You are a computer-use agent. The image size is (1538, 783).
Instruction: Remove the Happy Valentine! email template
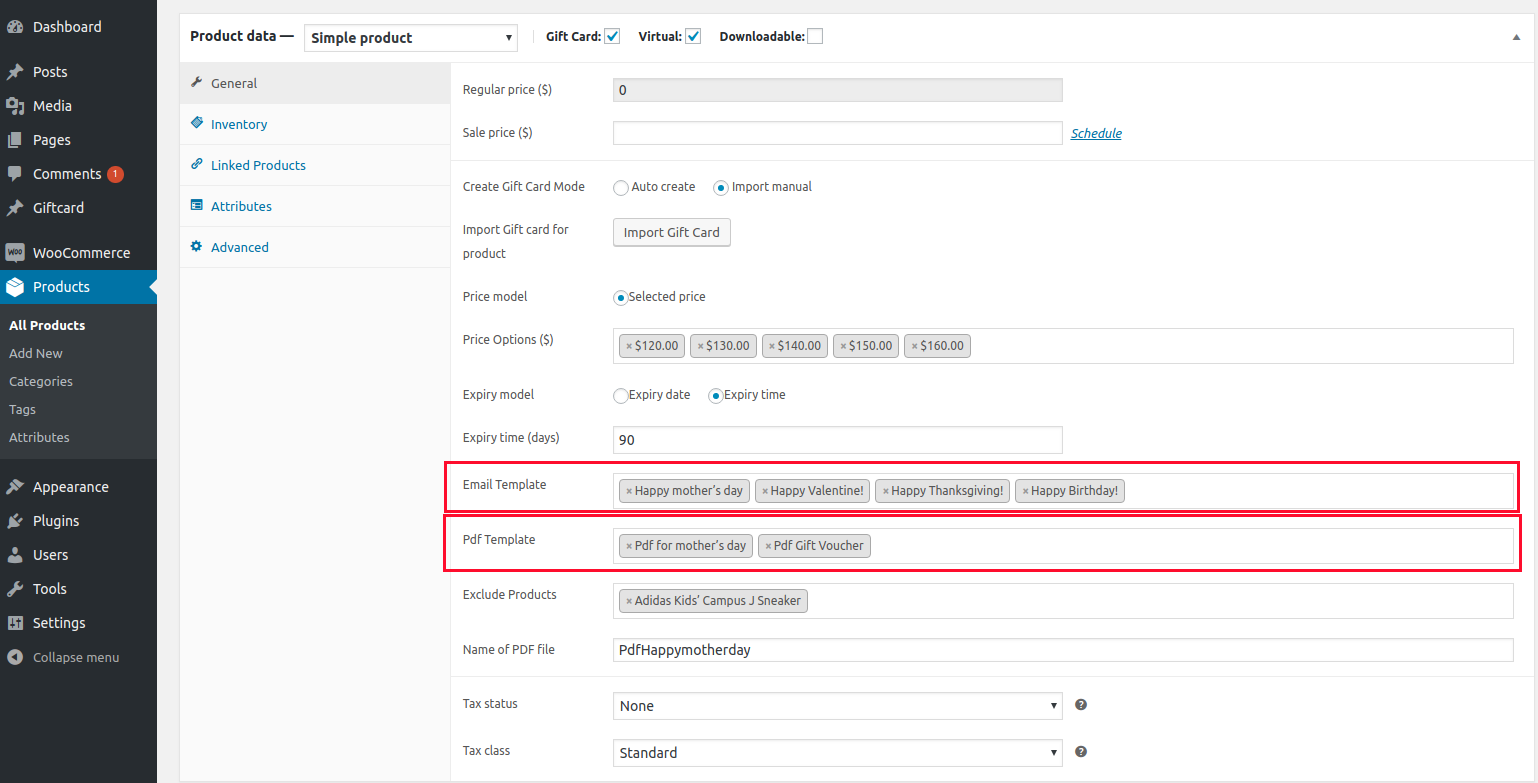coord(765,491)
